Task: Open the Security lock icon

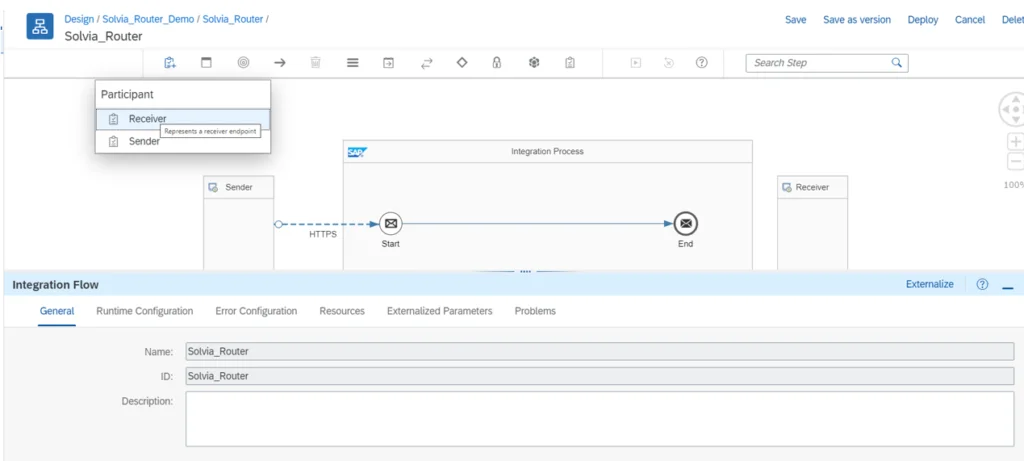Action: click(x=497, y=63)
